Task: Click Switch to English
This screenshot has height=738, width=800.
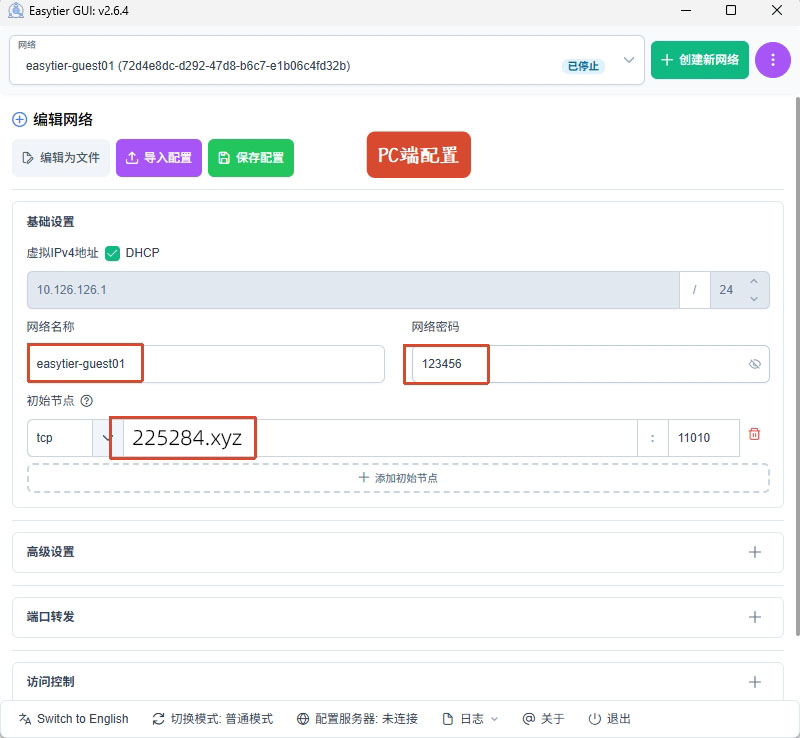Action: (x=74, y=719)
